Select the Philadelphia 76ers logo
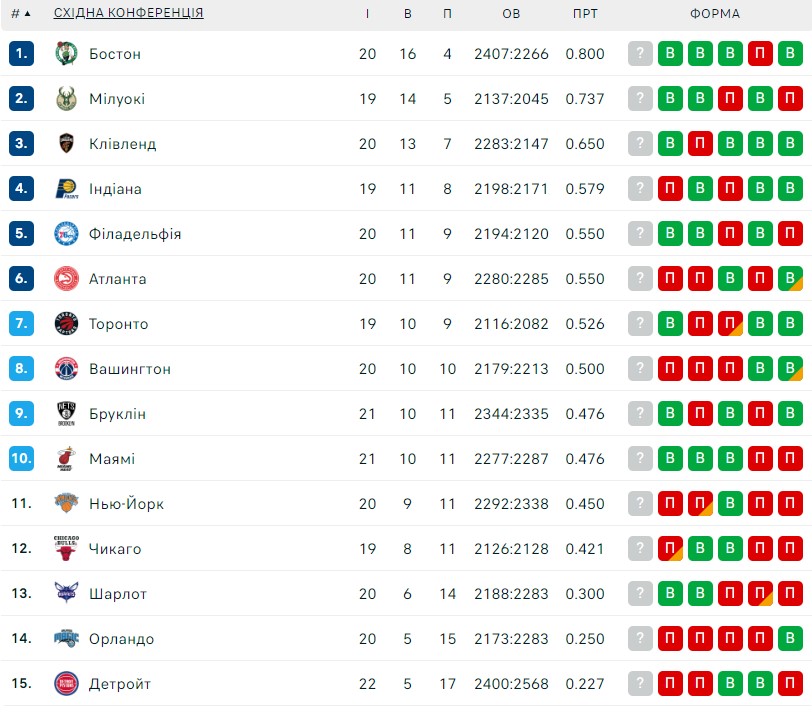This screenshot has height=716, width=812. [66, 233]
